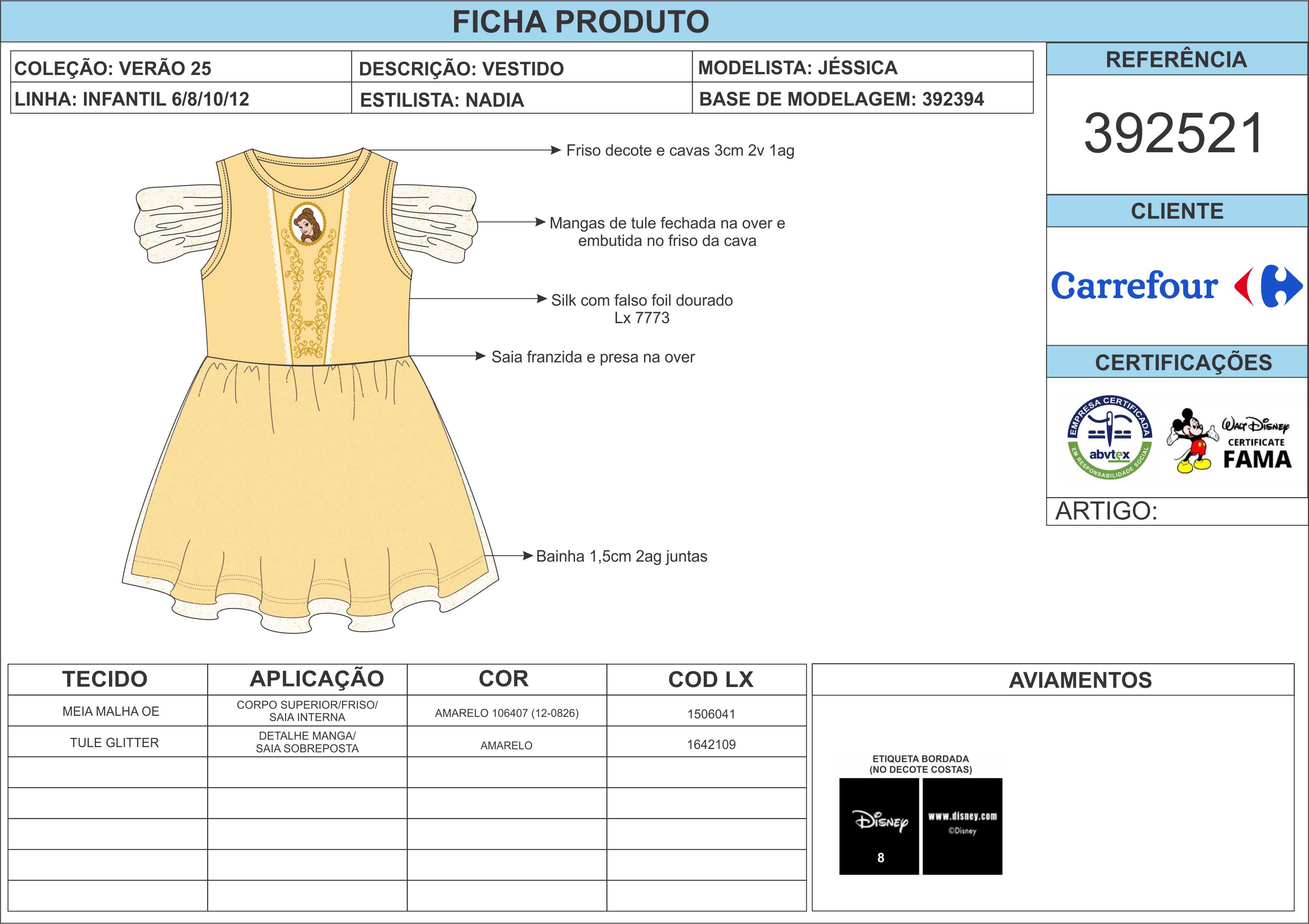This screenshot has height=924, width=1309.
Task: Click the Walt Disney FAMA certificate logo
Action: pos(1256,443)
